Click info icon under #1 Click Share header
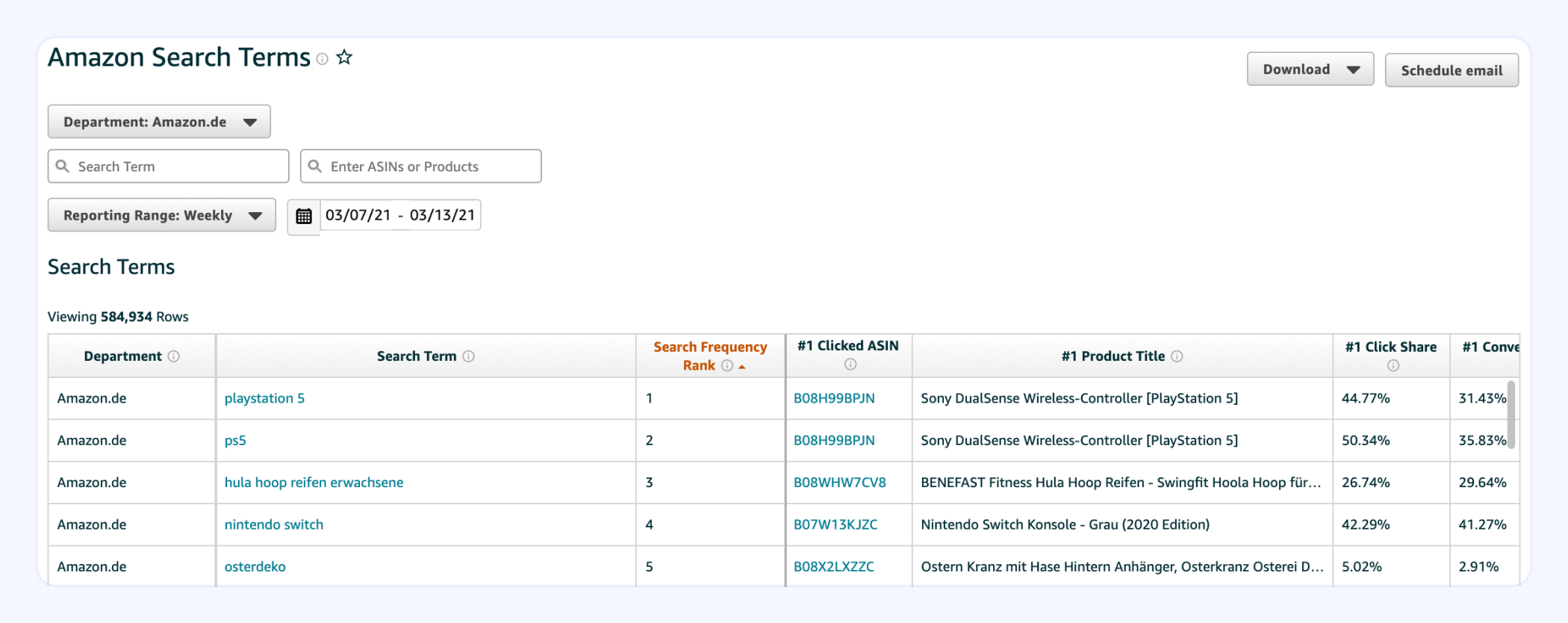The image size is (1568, 623). point(1393,365)
